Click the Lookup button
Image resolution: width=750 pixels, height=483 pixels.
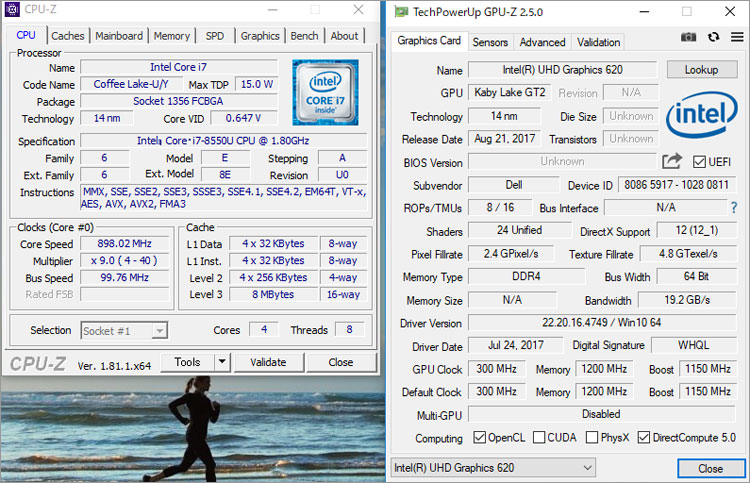702,70
